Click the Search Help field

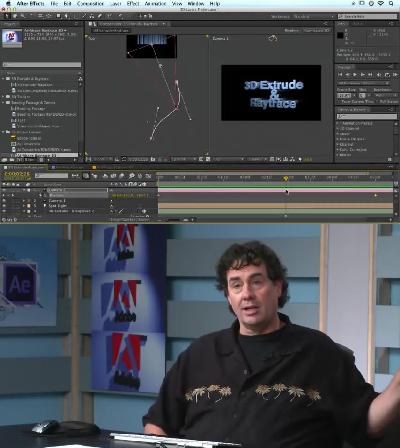point(368,16)
